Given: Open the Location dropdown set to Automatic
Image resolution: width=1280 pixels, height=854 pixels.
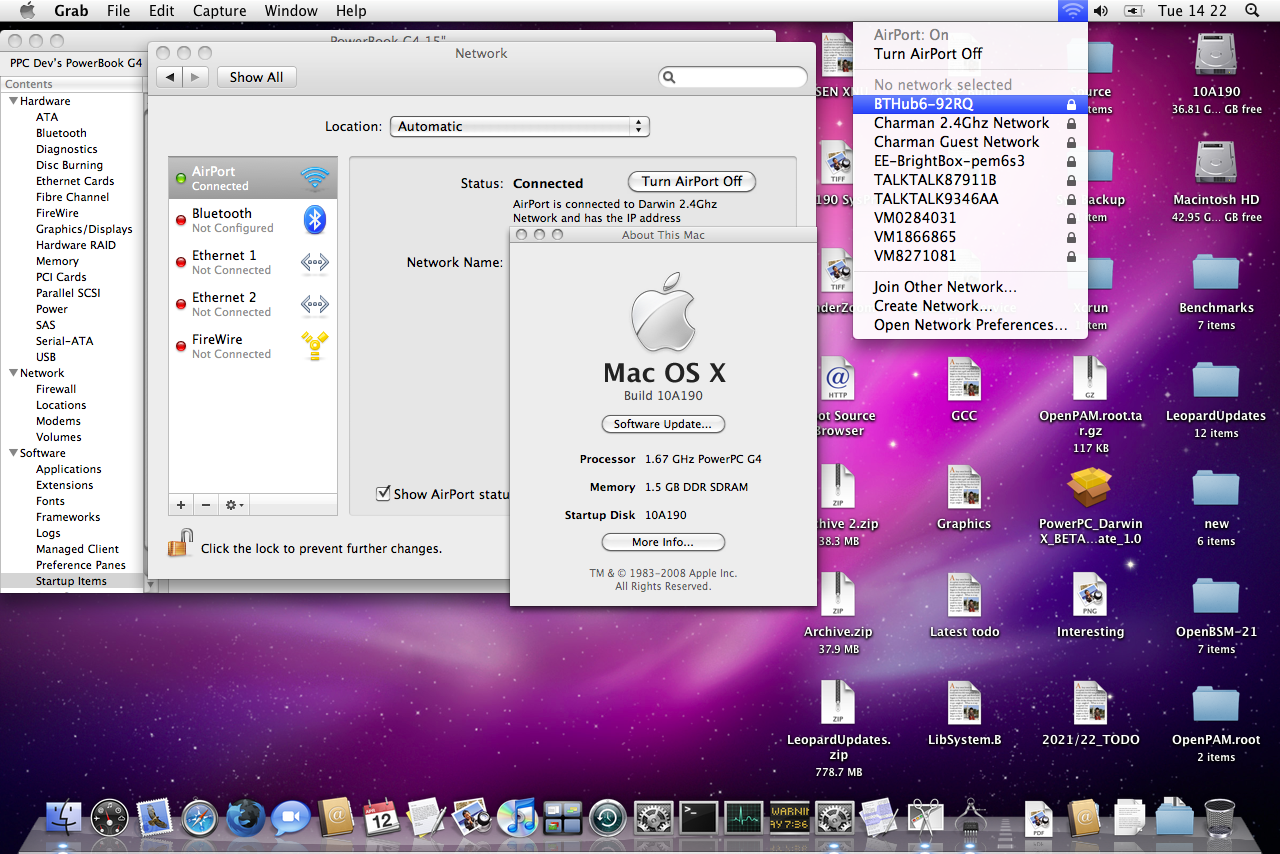Looking at the screenshot, I should click(519, 127).
